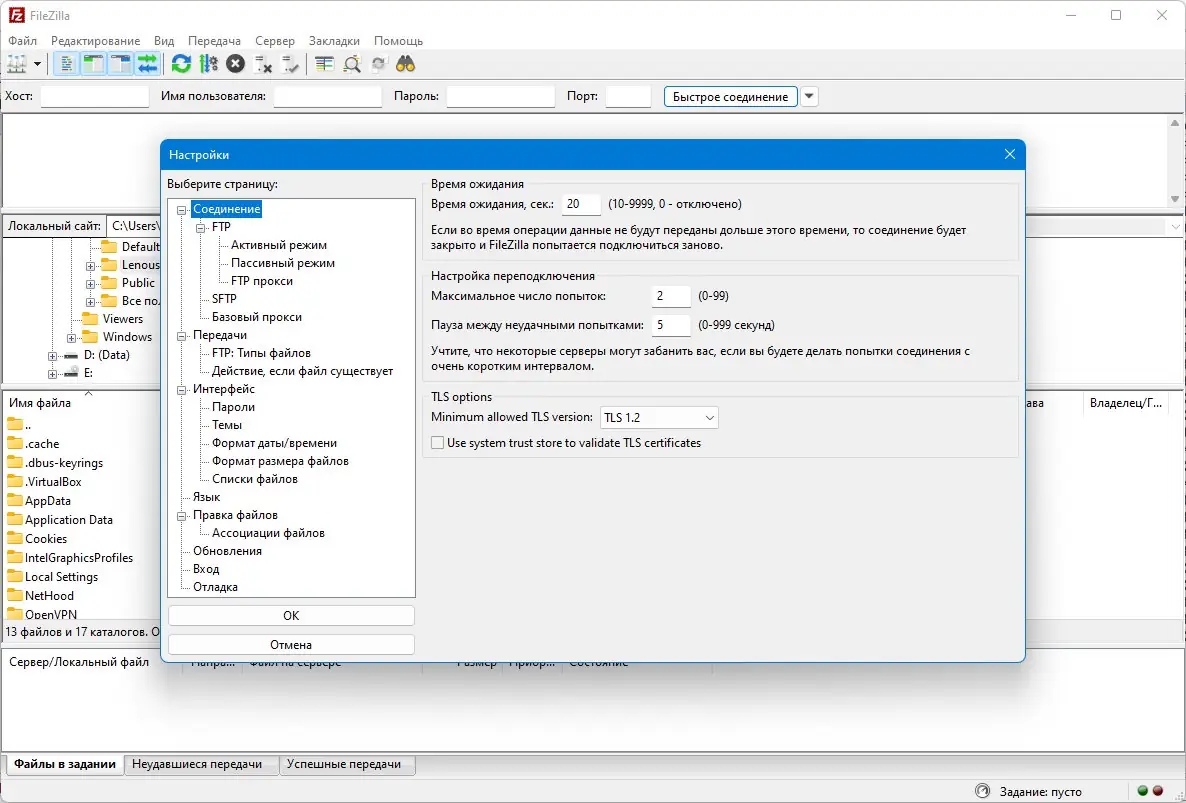This screenshot has width=1186, height=803.
Task: Select Пассивный режим settings page
Action: [283, 263]
